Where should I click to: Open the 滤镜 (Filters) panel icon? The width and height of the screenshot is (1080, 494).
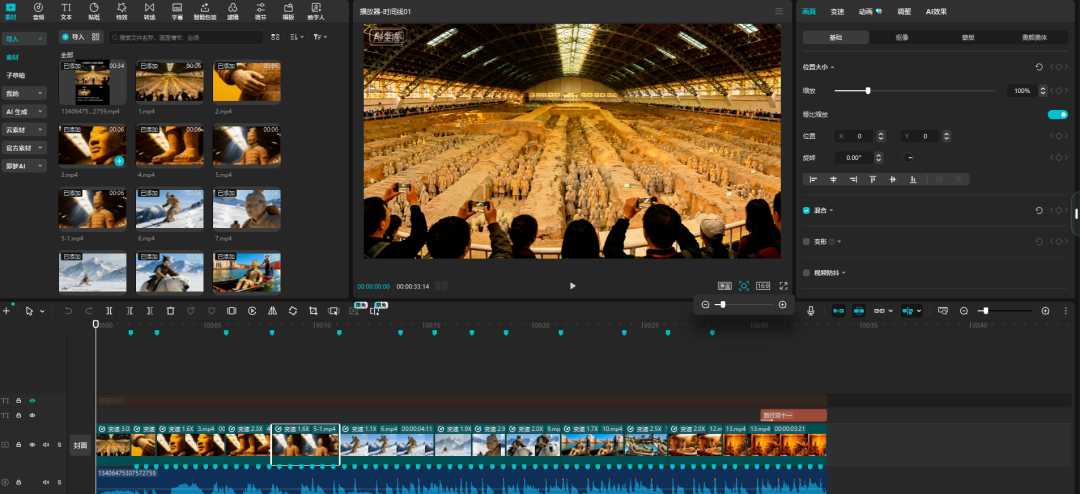(232, 11)
